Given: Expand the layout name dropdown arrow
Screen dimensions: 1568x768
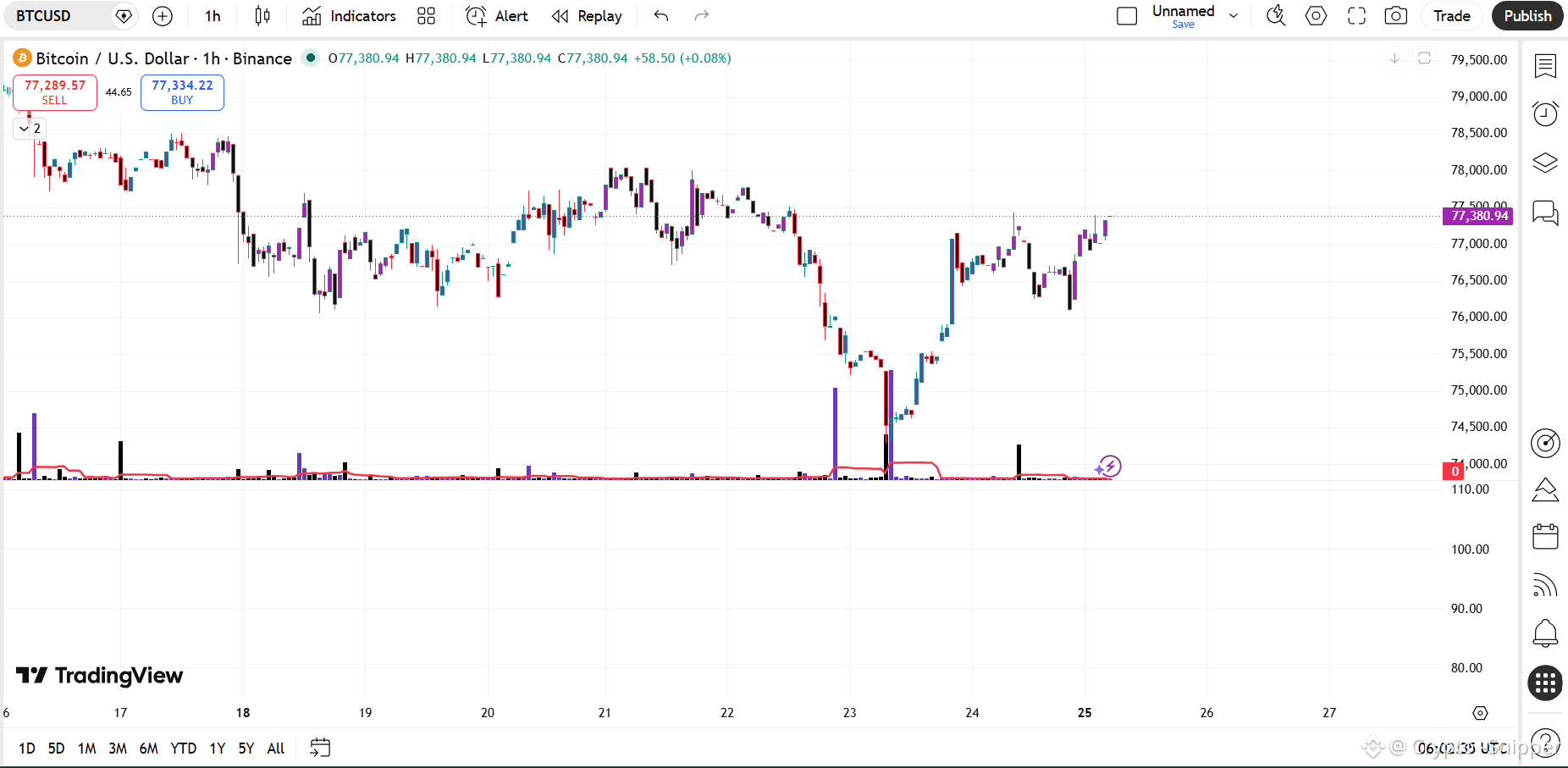Looking at the screenshot, I should click(1234, 16).
